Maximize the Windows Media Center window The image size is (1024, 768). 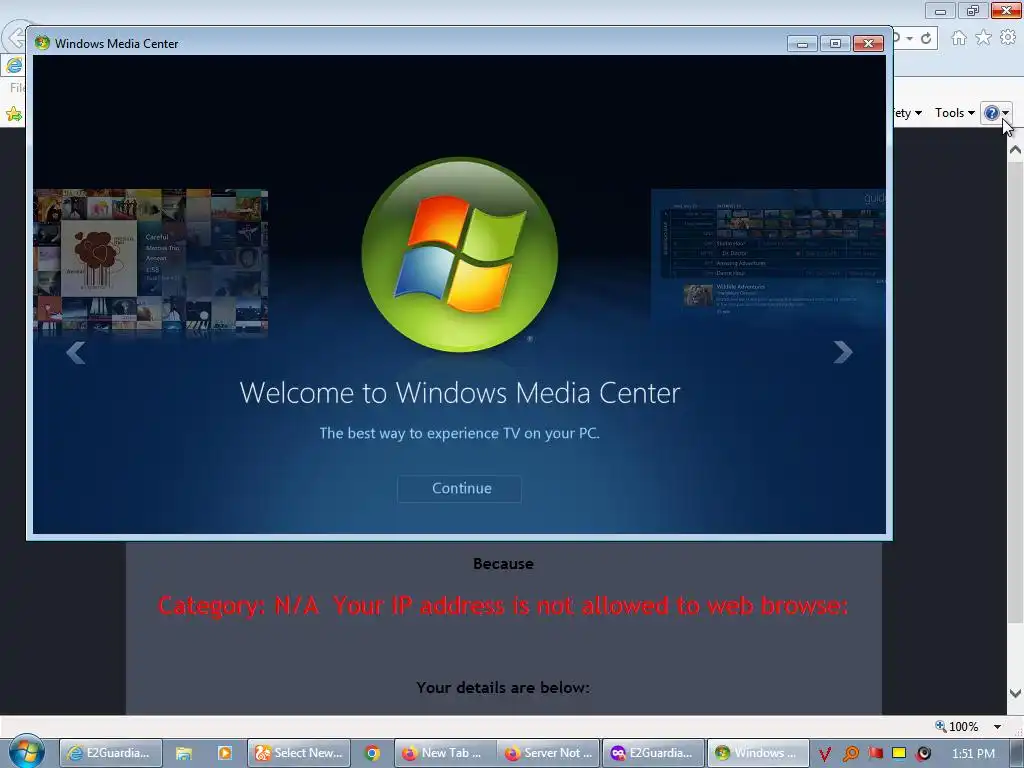pyautogui.click(x=835, y=44)
